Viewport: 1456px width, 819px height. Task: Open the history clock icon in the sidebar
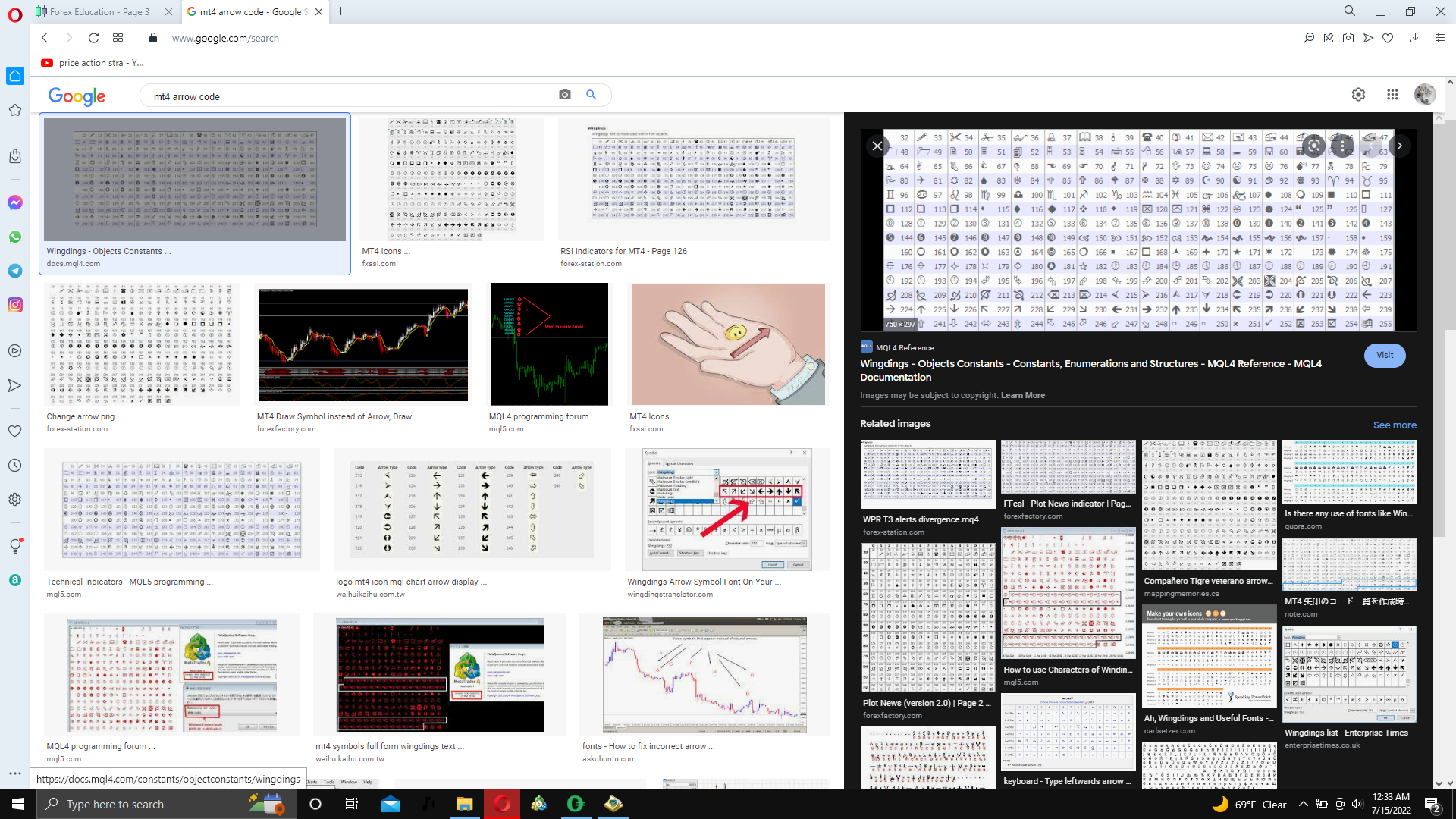tap(14, 466)
